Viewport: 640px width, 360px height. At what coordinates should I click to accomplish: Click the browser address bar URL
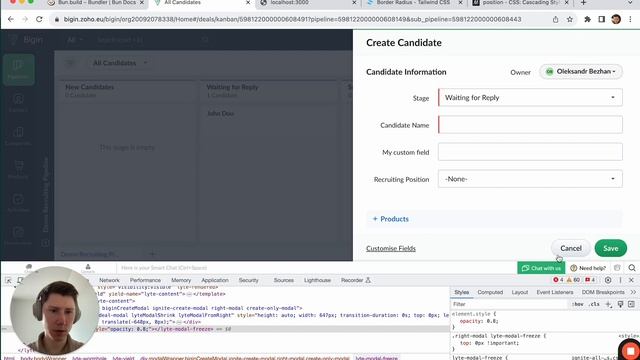(x=292, y=19)
